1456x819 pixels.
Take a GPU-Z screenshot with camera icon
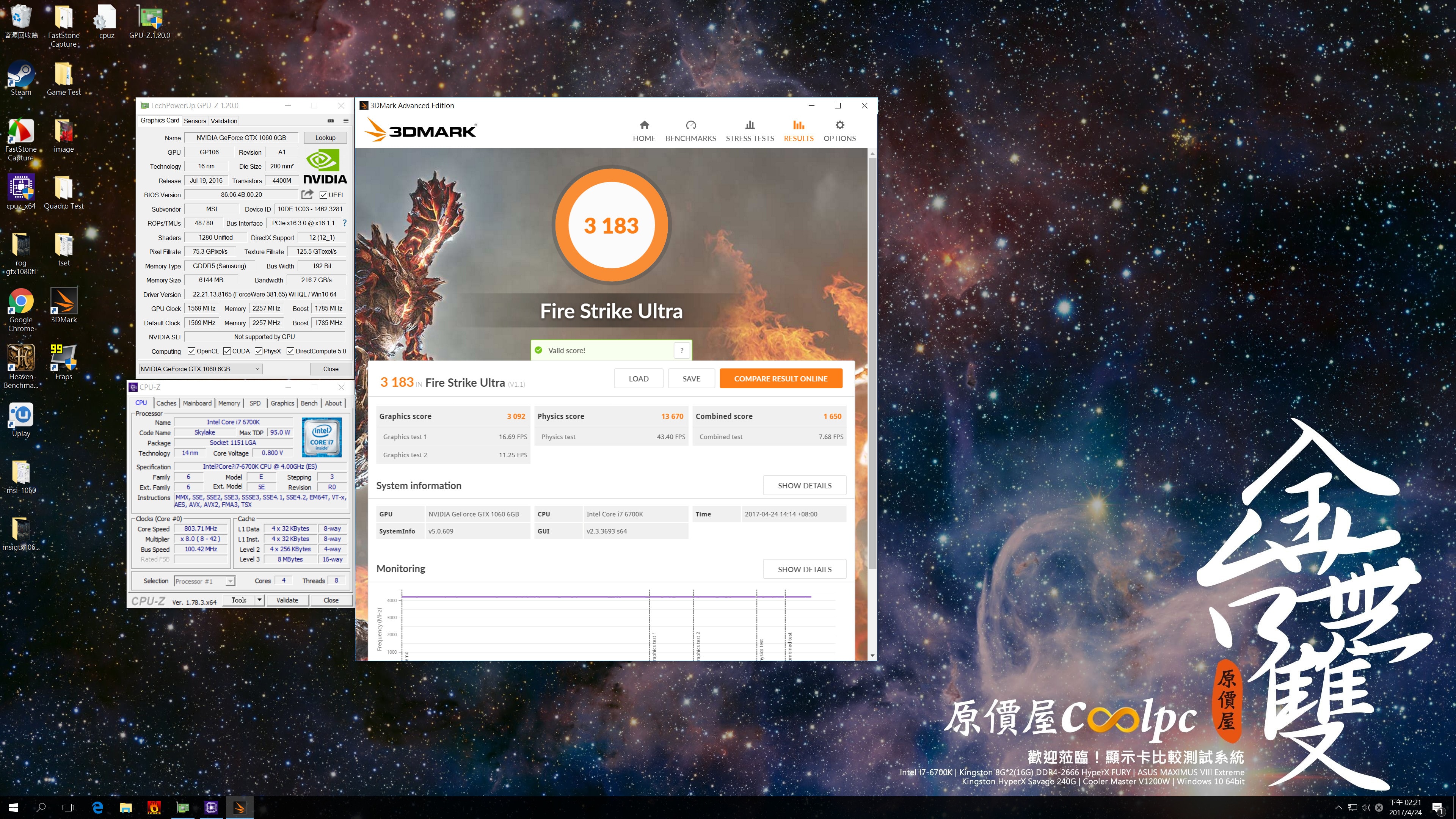(x=331, y=121)
